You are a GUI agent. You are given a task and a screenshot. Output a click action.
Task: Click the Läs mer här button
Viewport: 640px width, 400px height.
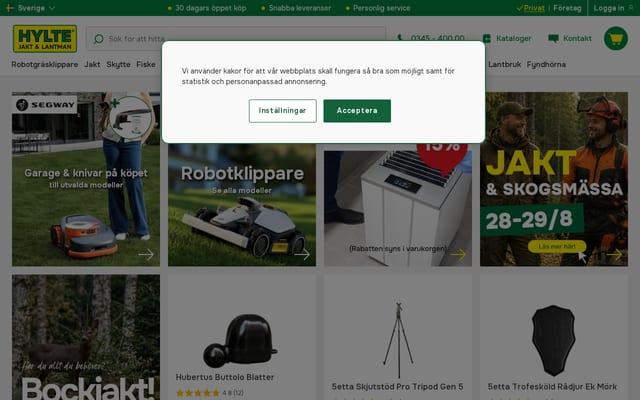pos(557,246)
